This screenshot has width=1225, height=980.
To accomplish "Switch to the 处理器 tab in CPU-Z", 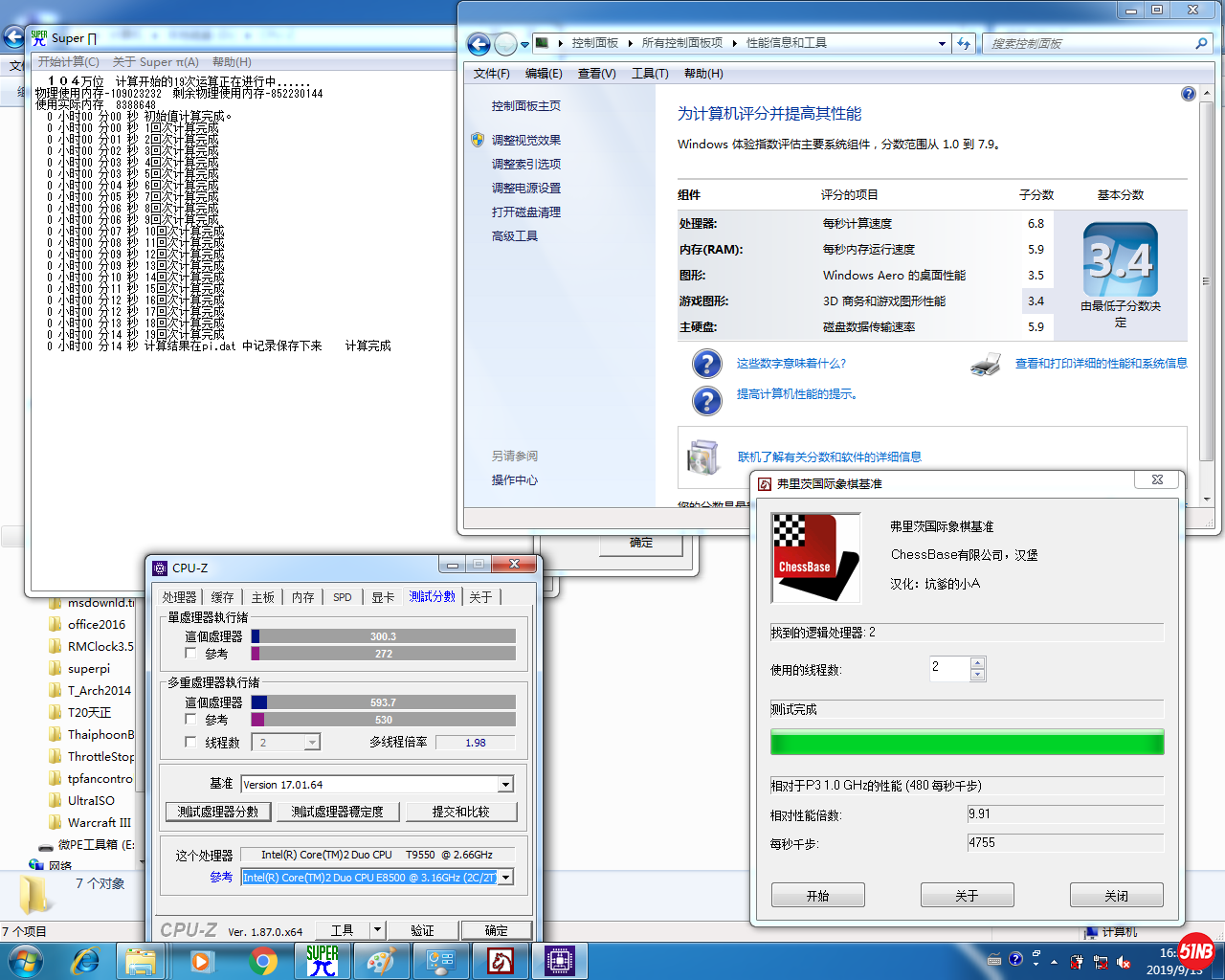I will (179, 597).
